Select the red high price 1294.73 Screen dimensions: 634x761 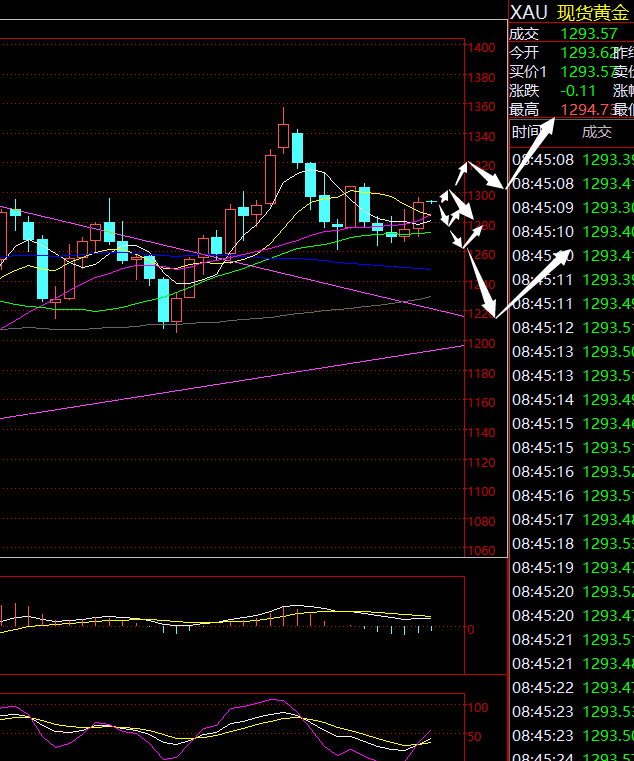(x=588, y=110)
